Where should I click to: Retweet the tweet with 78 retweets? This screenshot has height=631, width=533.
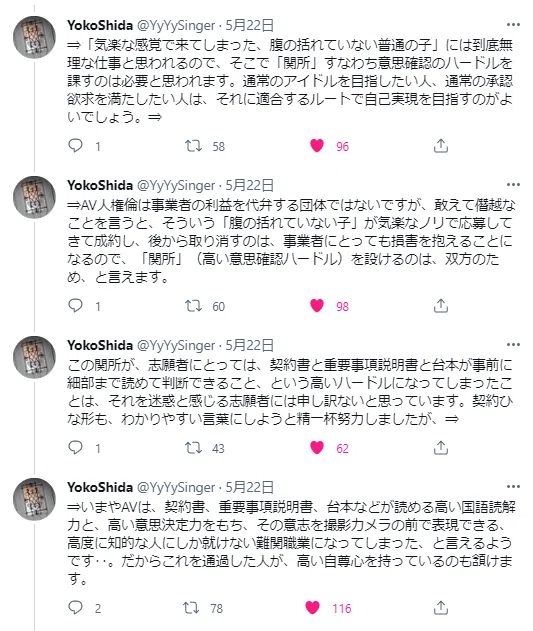[x=191, y=607]
